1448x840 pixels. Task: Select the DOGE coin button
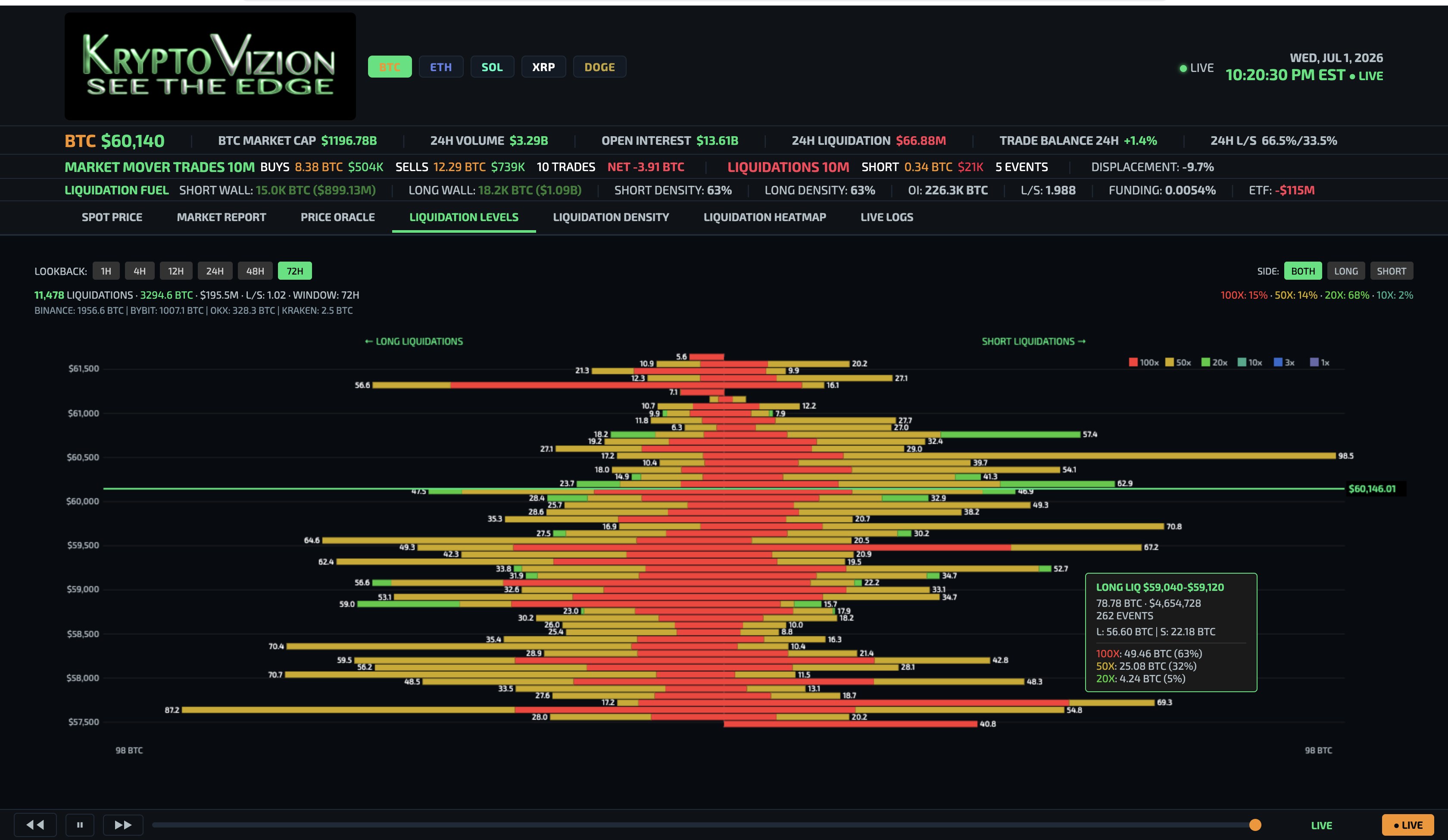(x=599, y=67)
